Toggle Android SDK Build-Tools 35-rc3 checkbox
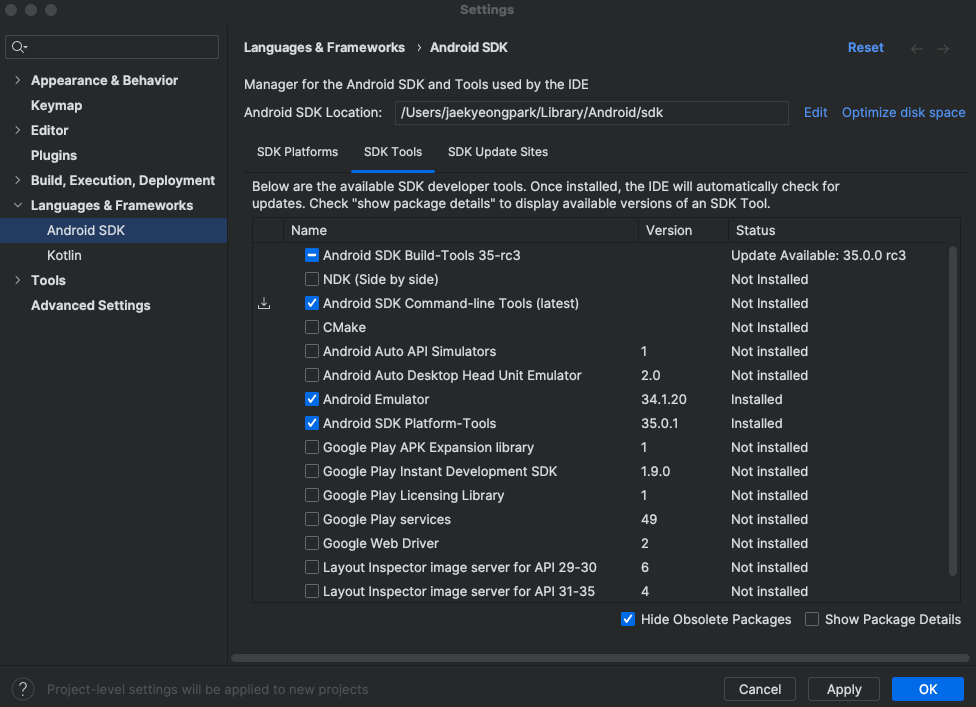Screen dimensions: 976x707 click(x=312, y=255)
